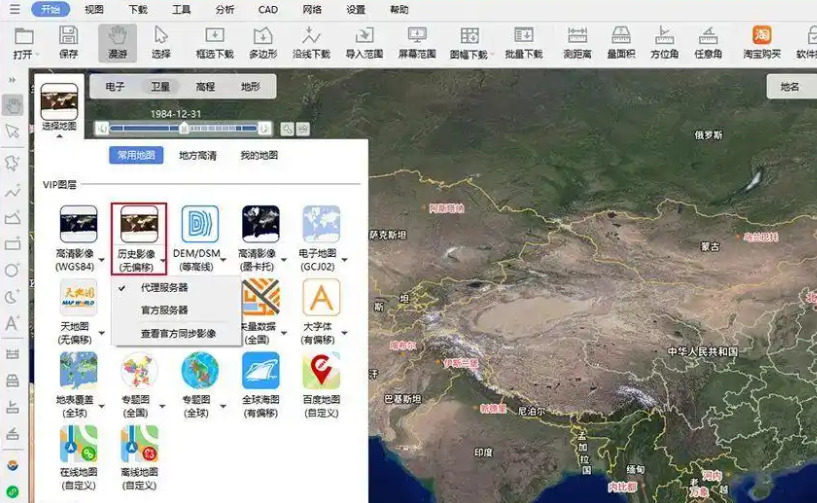Viewport: 817px width, 503px height.
Task: Collapse the 选择地图 panel using its thumbnail
Action: point(59,102)
